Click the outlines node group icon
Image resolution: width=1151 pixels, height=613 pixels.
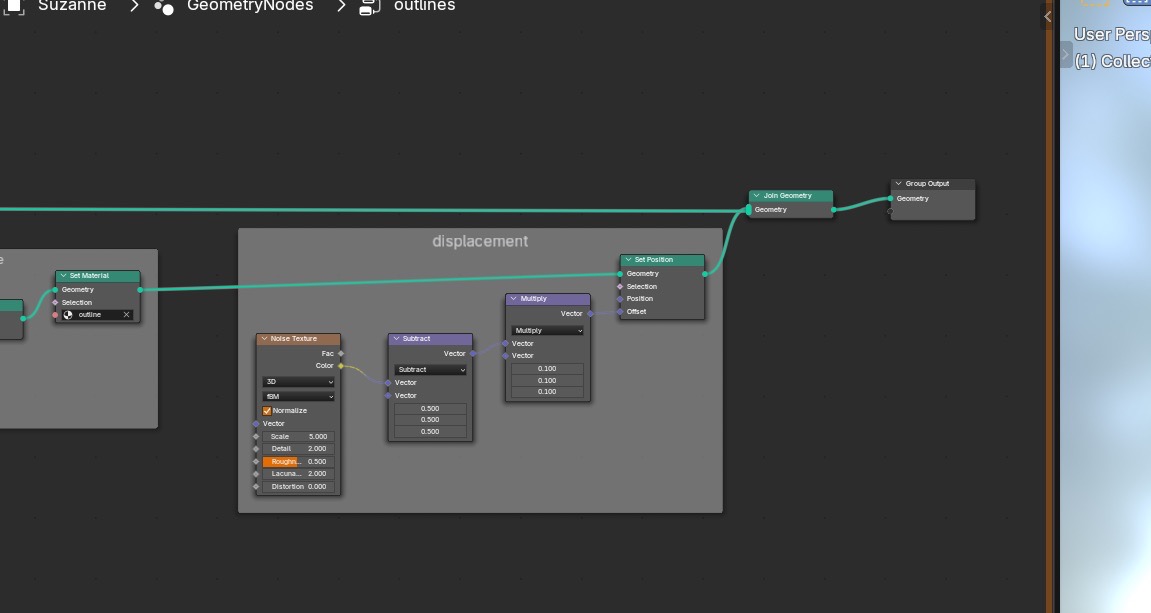[369, 7]
